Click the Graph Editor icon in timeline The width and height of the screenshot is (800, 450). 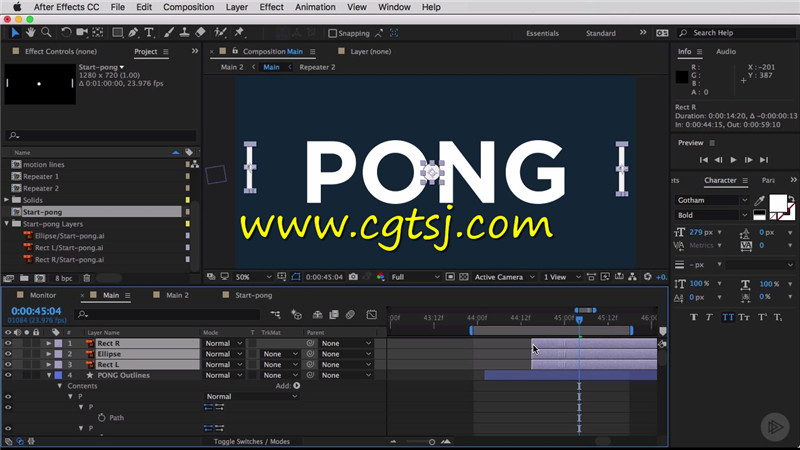[371, 314]
